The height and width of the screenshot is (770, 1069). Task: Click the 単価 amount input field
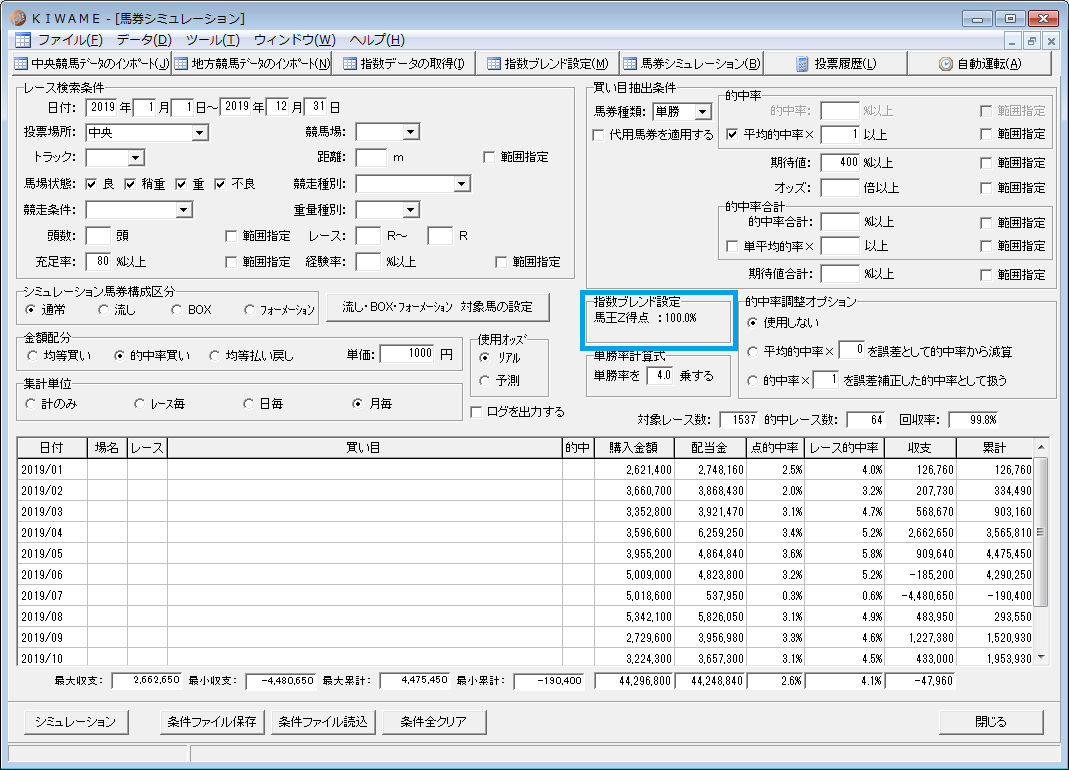pyautogui.click(x=407, y=354)
